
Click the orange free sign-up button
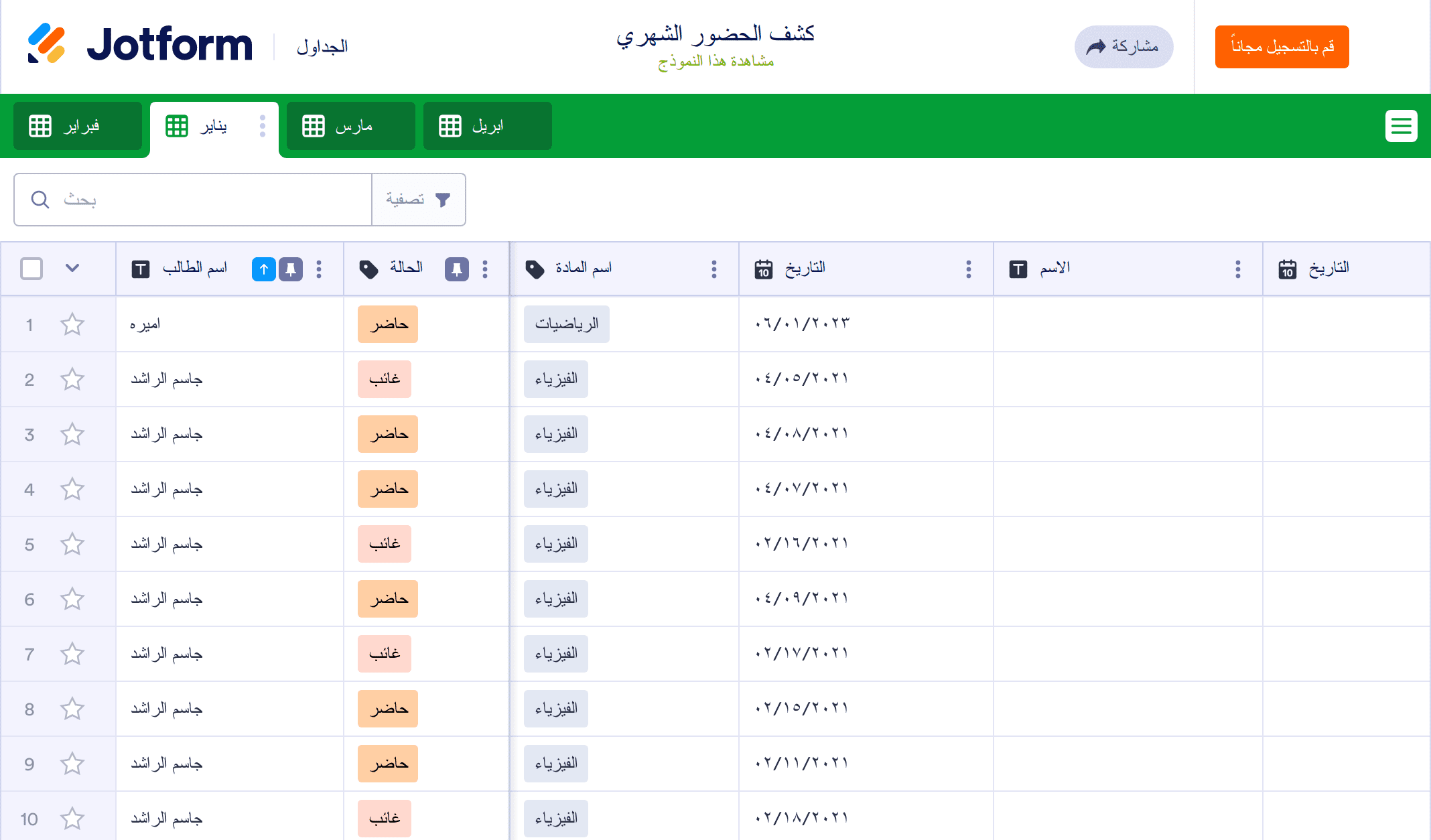coord(1281,47)
